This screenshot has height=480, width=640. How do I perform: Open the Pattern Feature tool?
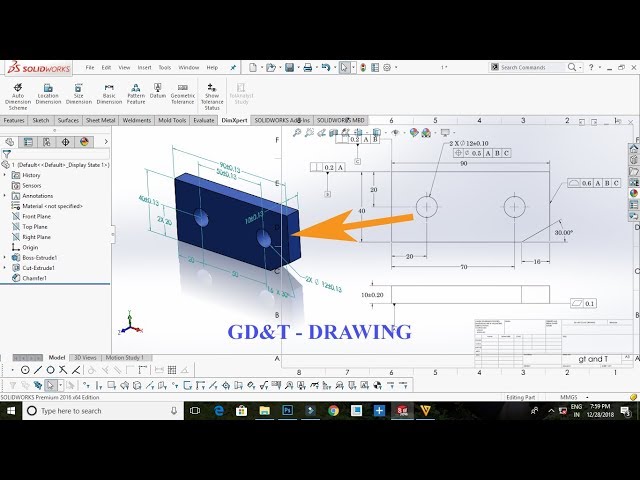tap(136, 93)
